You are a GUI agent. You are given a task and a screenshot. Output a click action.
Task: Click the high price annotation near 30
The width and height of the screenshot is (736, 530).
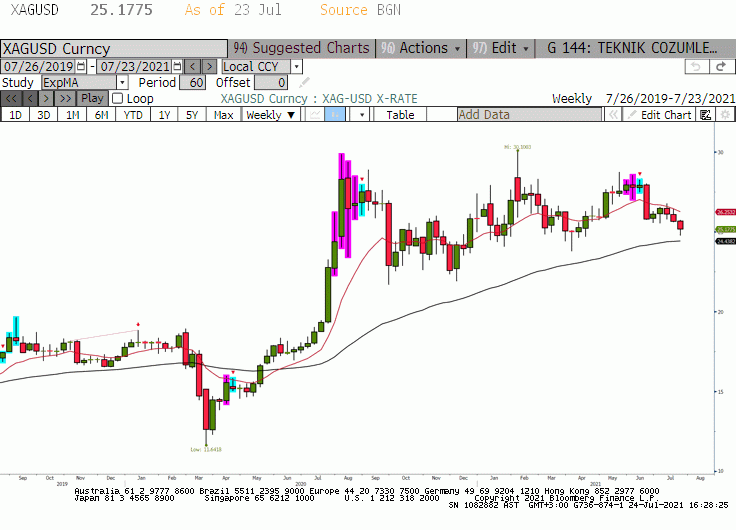(518, 147)
